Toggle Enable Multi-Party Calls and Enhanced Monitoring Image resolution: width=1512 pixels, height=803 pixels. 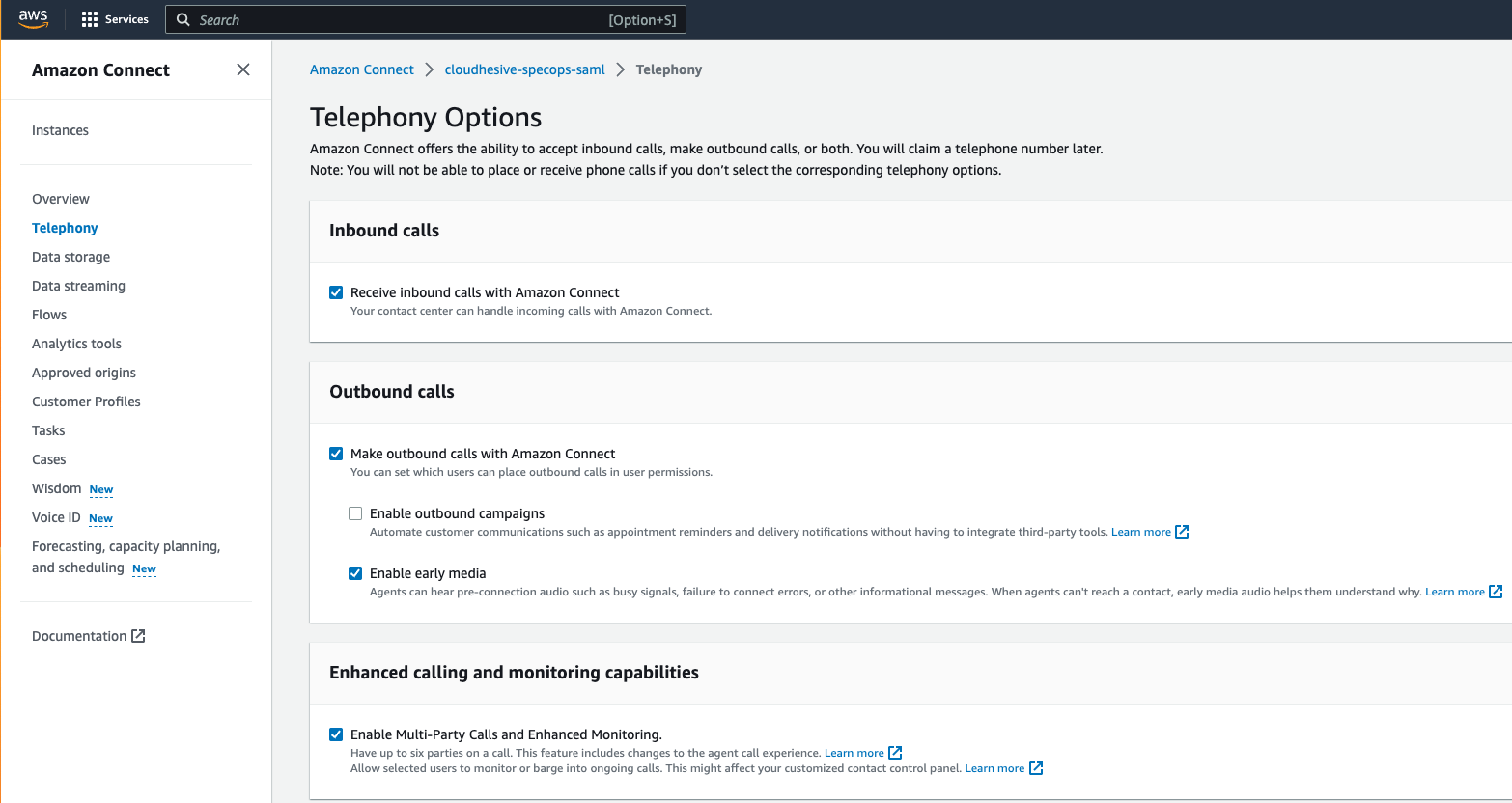pyautogui.click(x=336, y=734)
